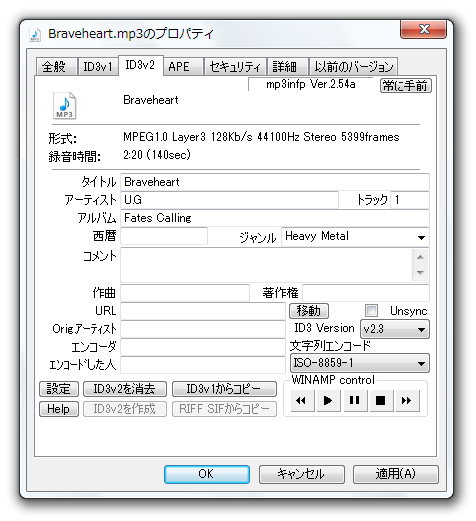Image resolution: width=476 pixels, height=521 pixels.
Task: Pause playback in WINAMP control
Action: 354,400
